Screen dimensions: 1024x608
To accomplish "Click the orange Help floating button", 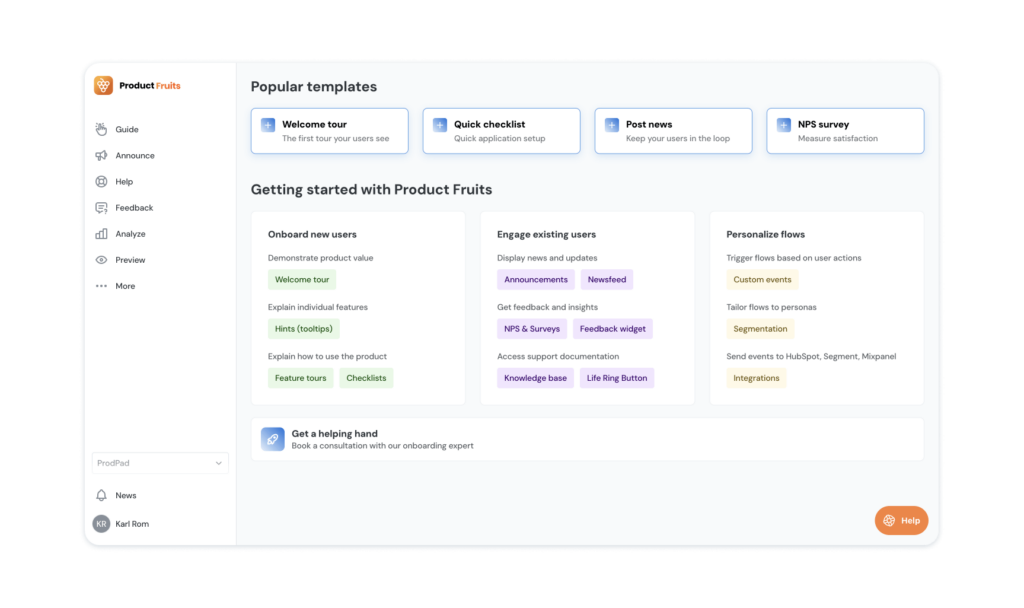I will pos(901,520).
